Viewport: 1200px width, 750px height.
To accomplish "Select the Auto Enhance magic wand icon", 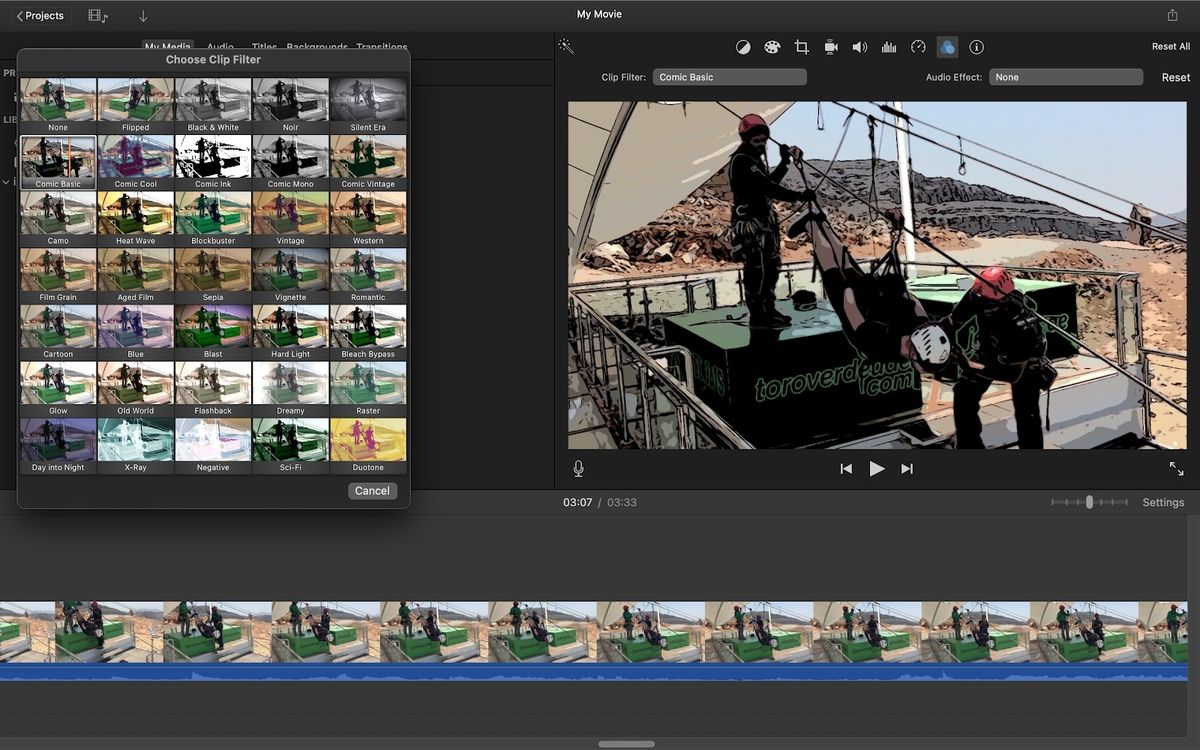I will pos(566,46).
